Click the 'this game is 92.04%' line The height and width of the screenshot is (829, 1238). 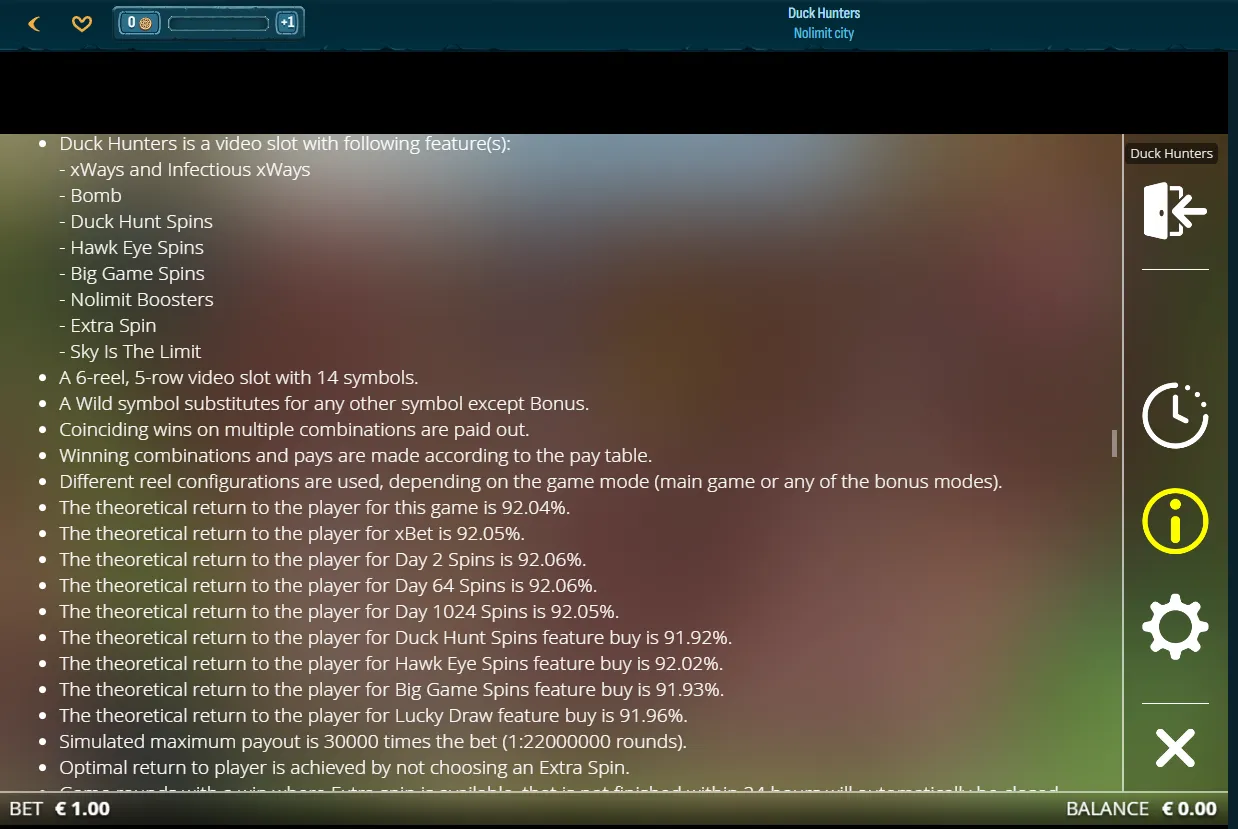(x=315, y=508)
